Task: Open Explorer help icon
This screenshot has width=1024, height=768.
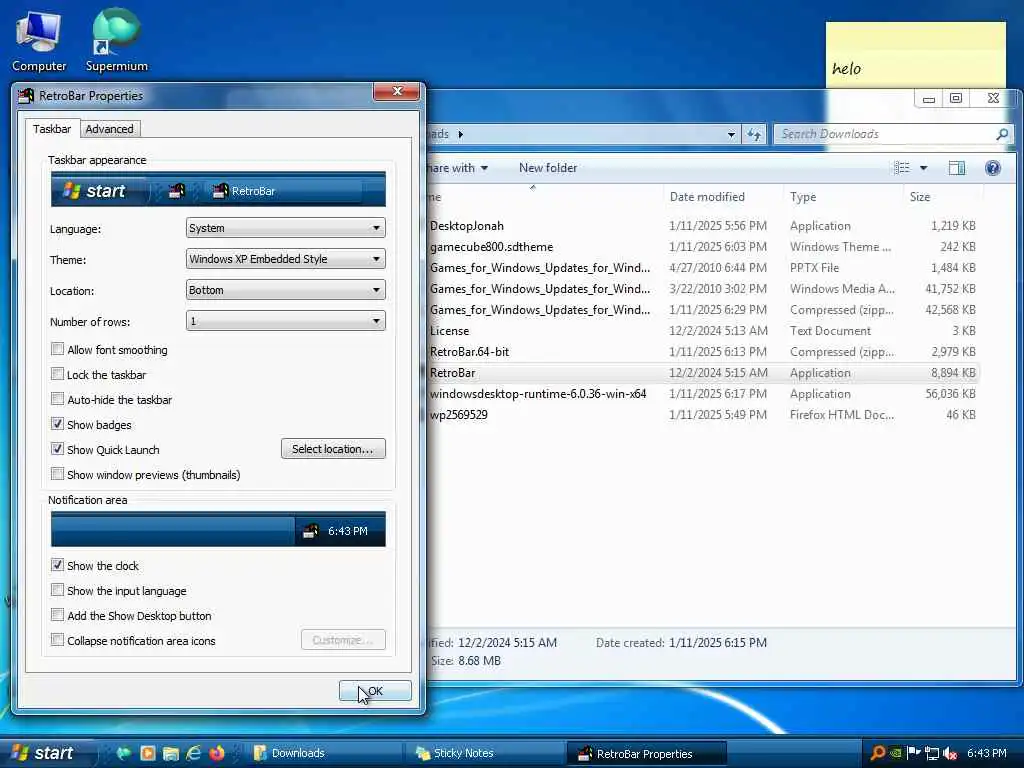Action: point(993,168)
